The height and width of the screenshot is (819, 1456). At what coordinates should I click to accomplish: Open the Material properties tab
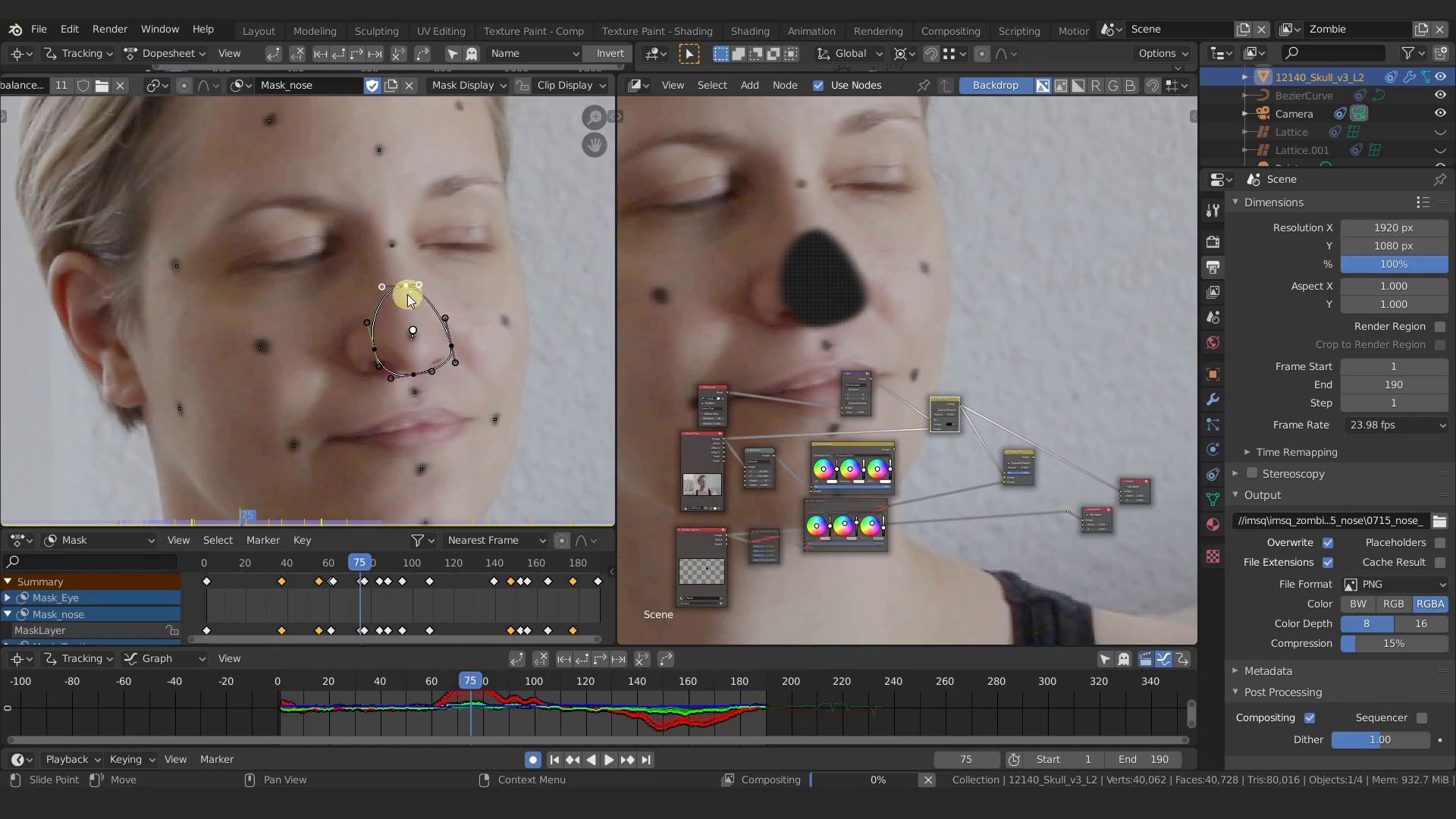click(x=1213, y=524)
